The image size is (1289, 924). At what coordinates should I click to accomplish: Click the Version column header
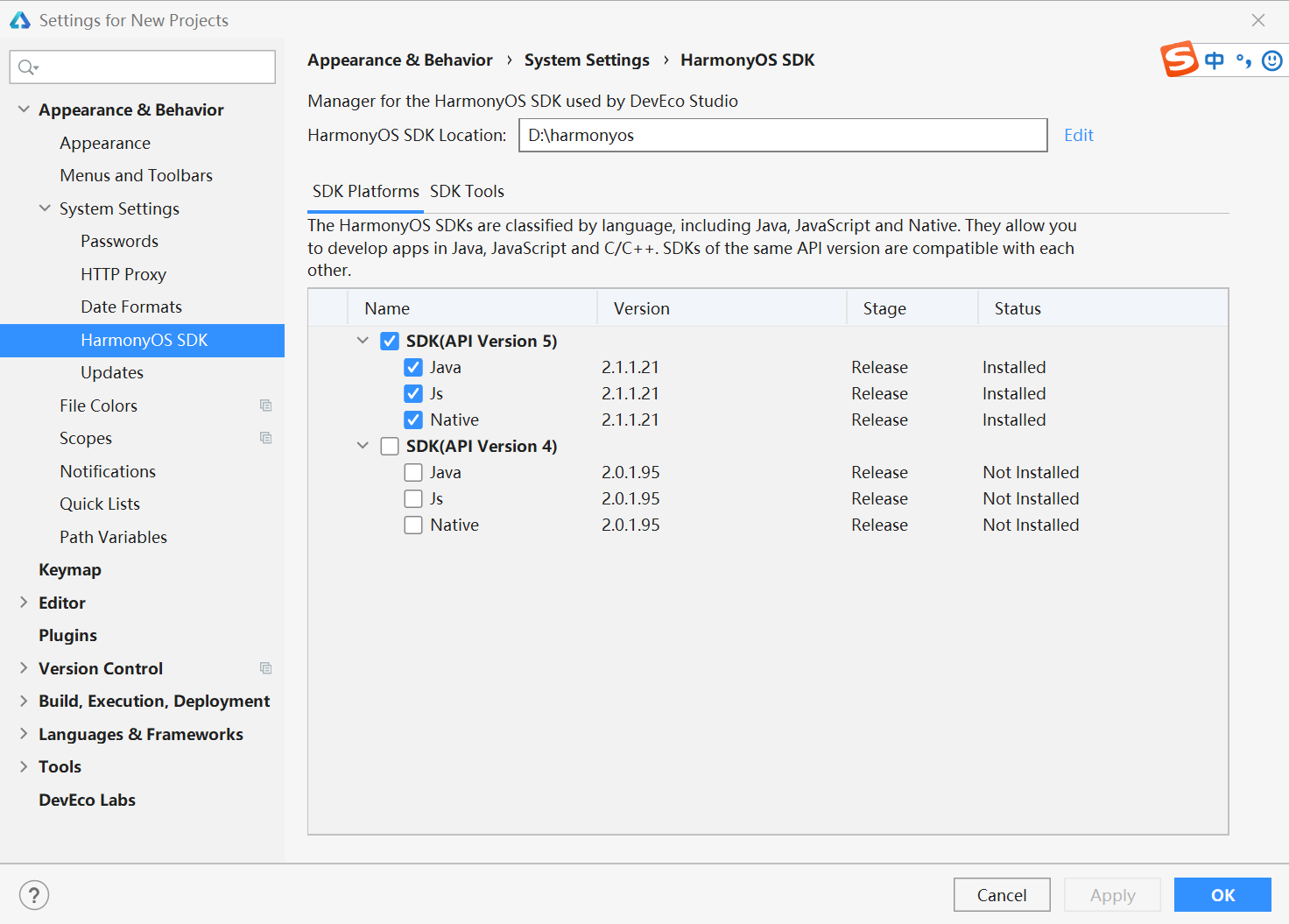tap(722, 308)
